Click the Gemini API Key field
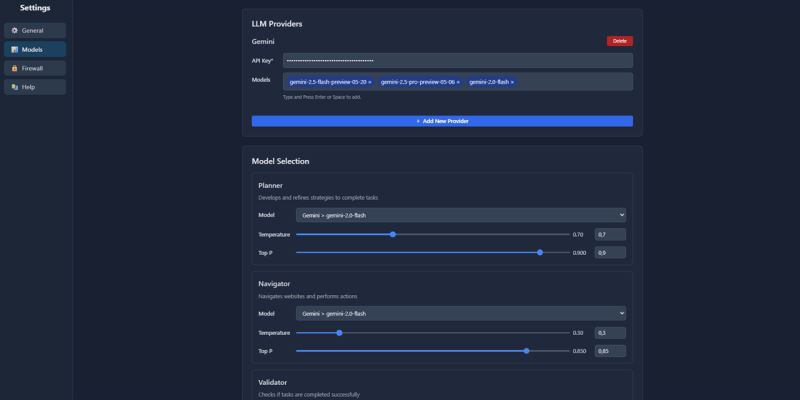 (x=457, y=60)
